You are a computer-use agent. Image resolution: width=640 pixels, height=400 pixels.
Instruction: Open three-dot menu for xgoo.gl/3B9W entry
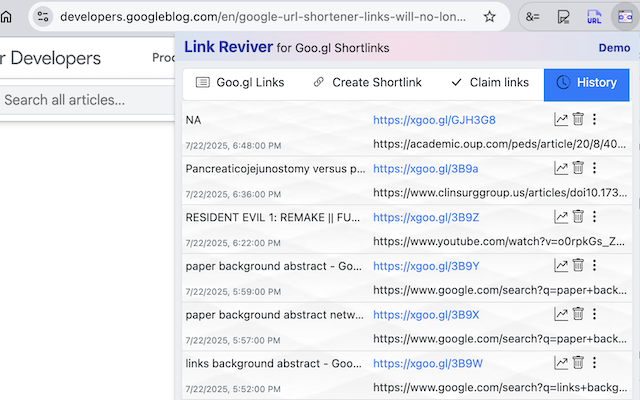(x=594, y=362)
